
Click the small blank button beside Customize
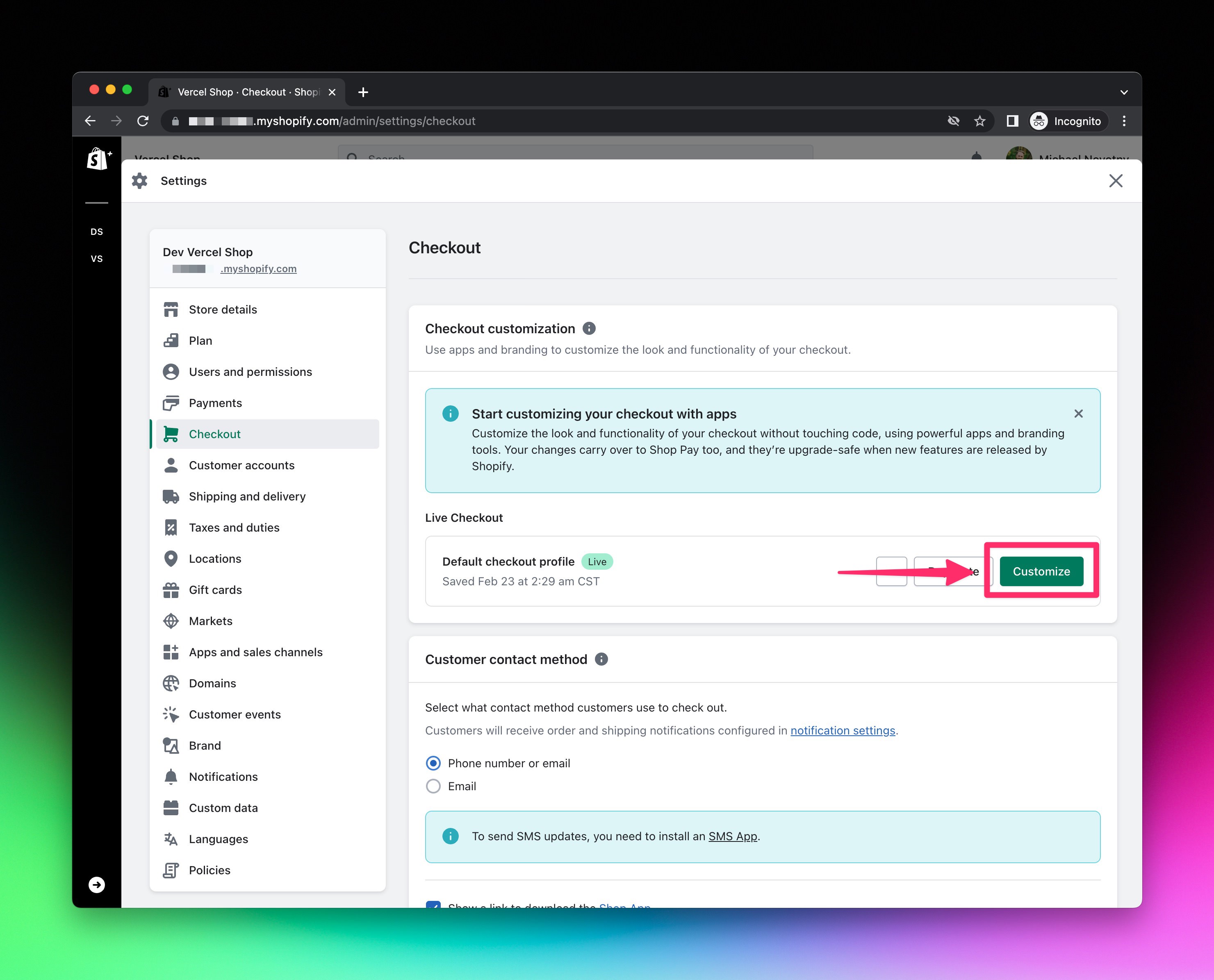[x=892, y=571]
